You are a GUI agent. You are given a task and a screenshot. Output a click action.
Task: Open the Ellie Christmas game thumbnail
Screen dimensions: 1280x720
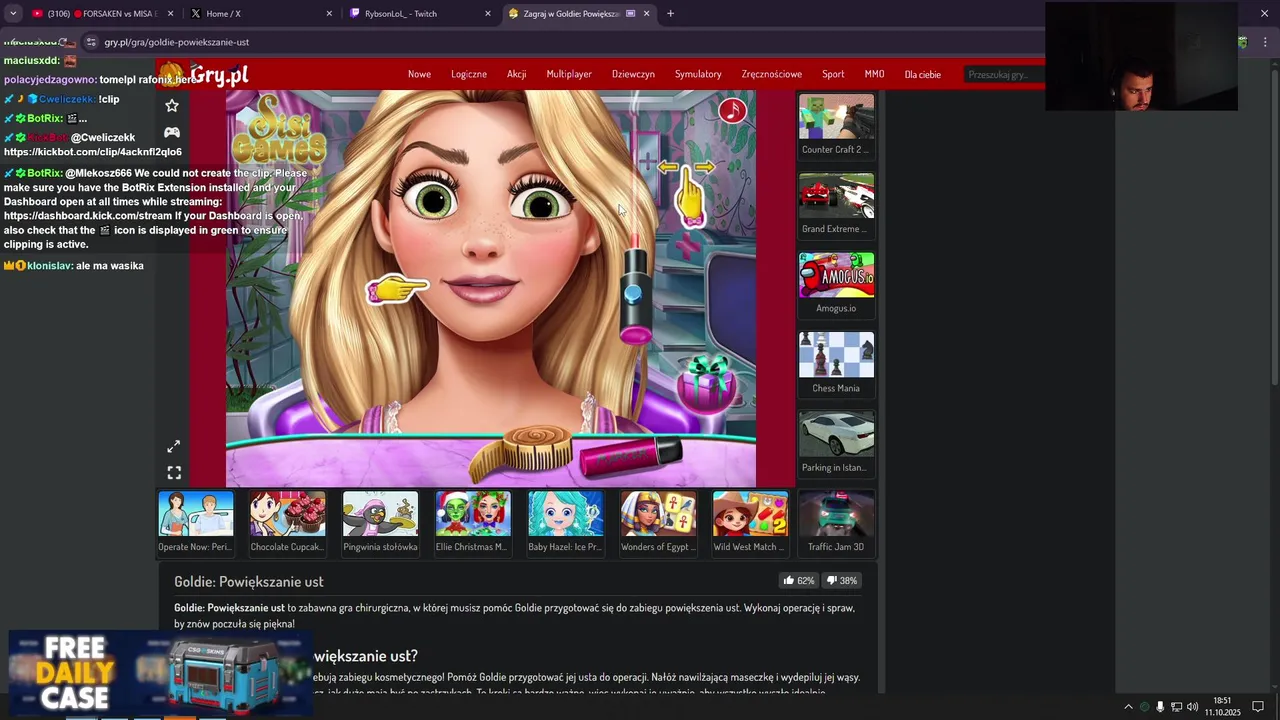(x=473, y=522)
